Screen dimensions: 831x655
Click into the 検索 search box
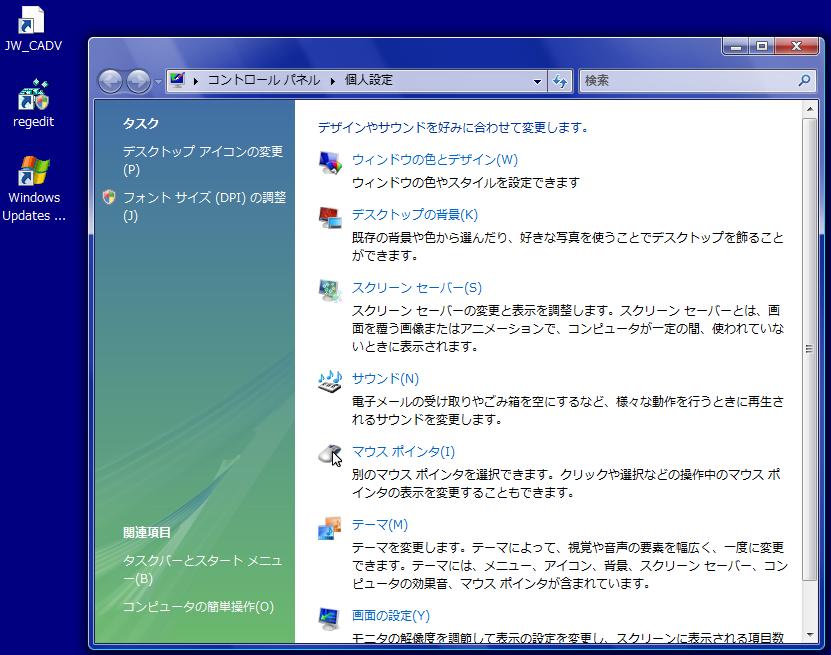(x=688, y=81)
